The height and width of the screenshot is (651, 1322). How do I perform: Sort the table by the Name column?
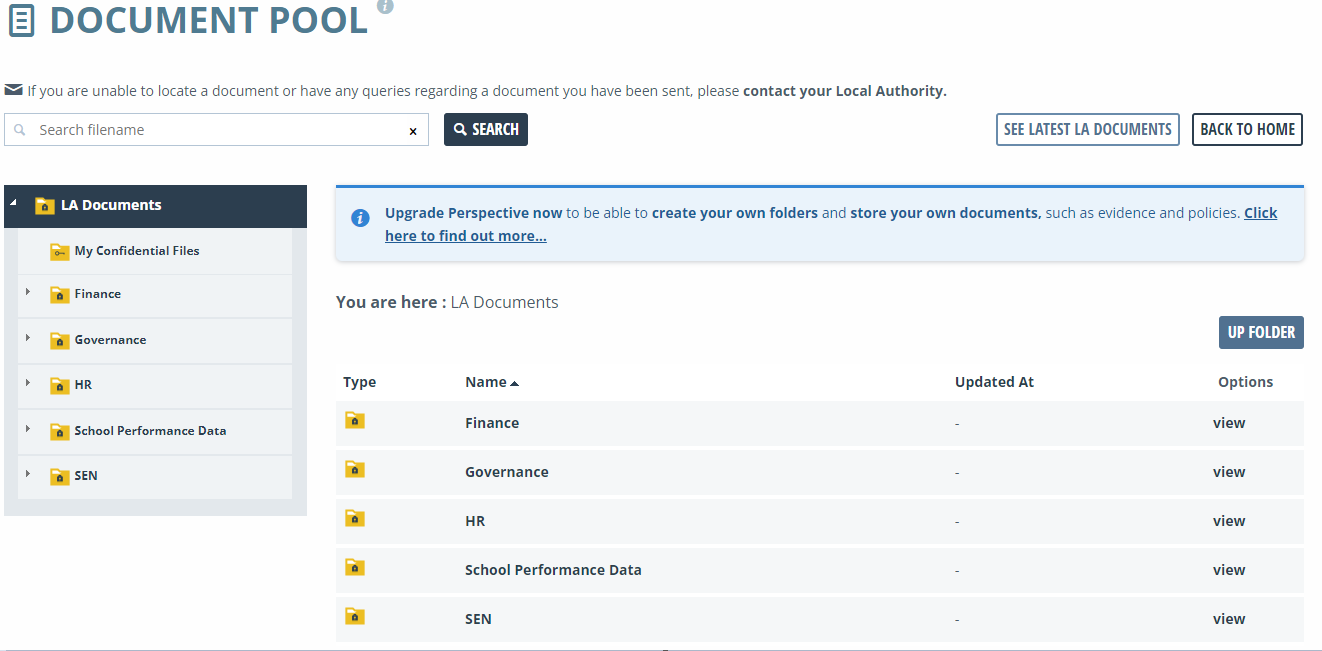click(x=492, y=382)
